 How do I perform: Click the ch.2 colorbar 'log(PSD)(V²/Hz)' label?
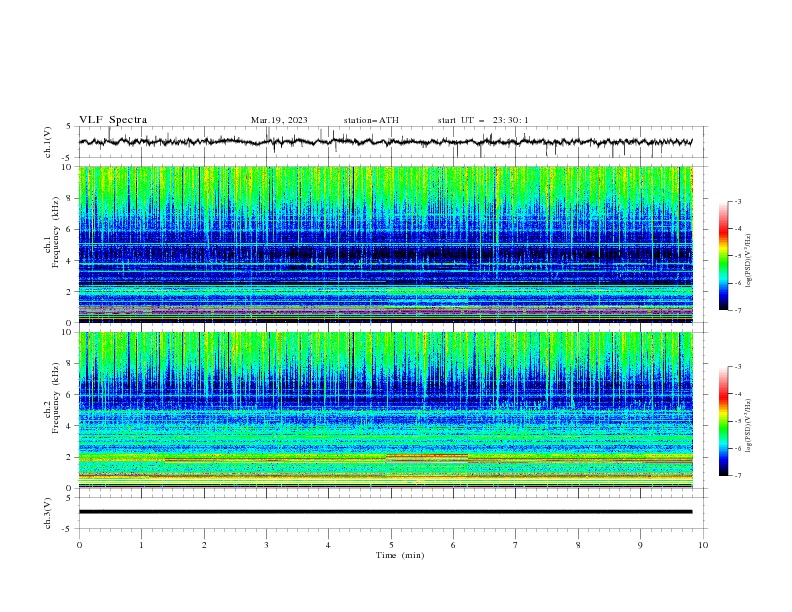click(x=749, y=426)
